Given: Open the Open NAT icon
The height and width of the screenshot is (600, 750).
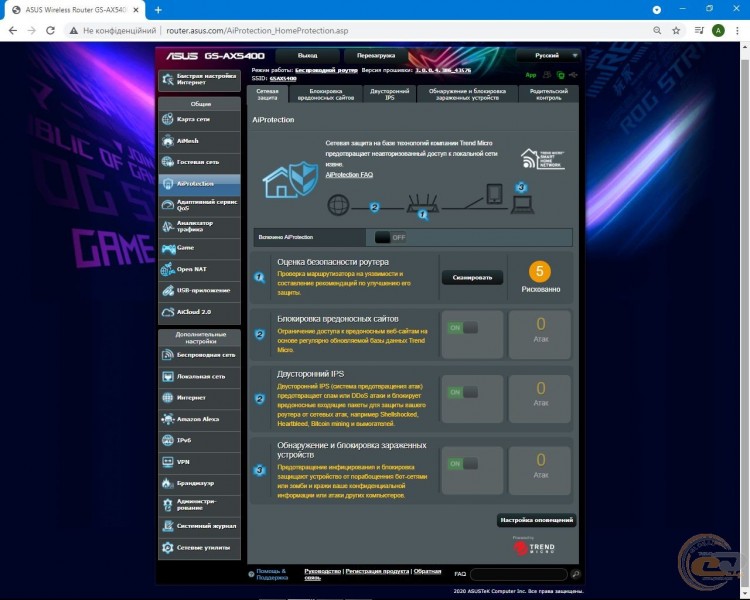Looking at the screenshot, I should click(x=167, y=269).
